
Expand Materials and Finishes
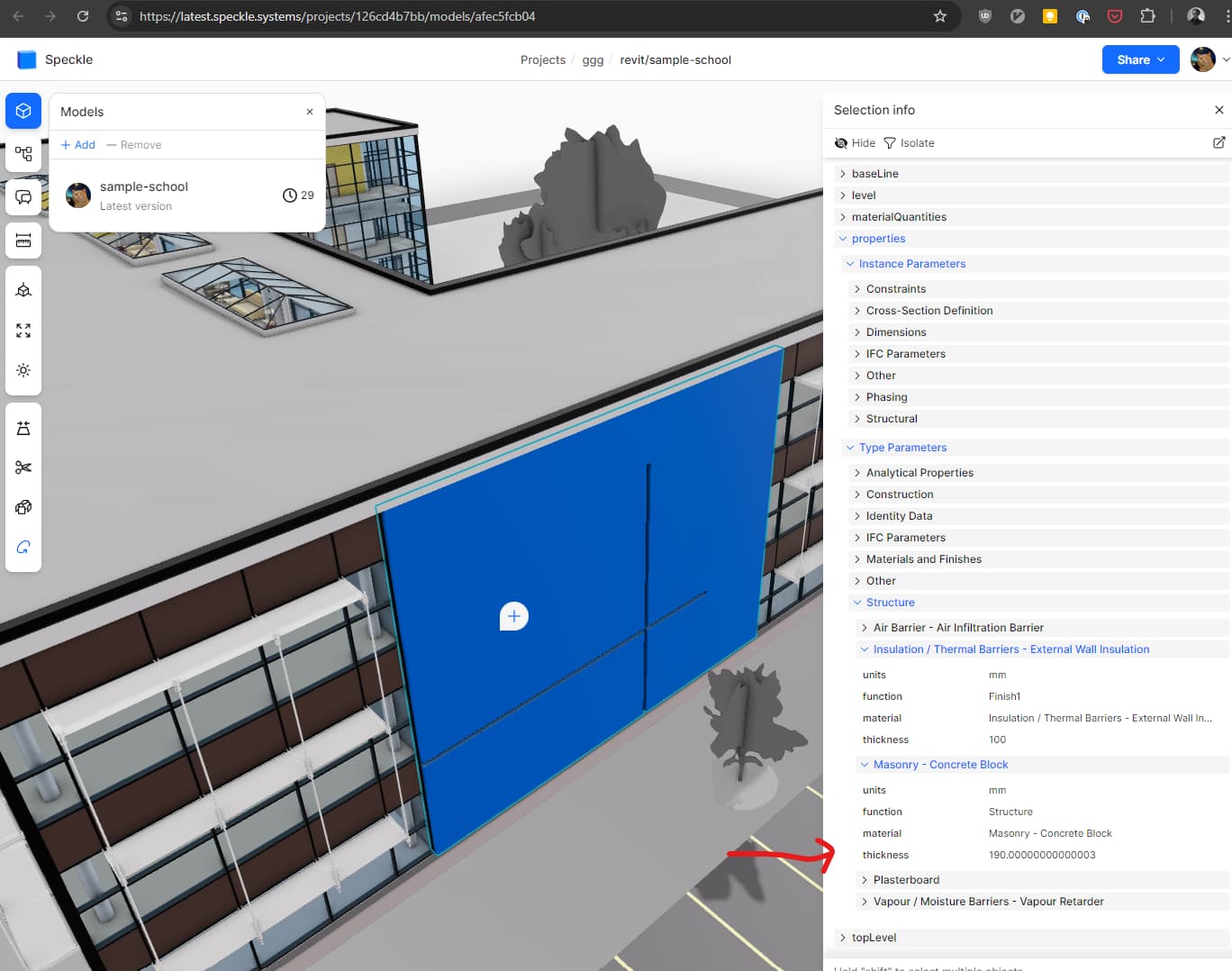[1038, 559]
